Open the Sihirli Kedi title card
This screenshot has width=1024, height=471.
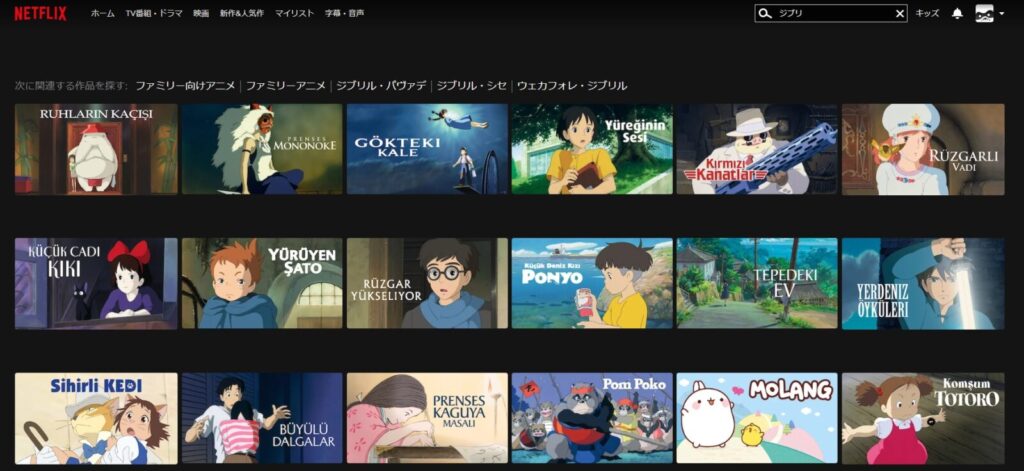coord(96,418)
